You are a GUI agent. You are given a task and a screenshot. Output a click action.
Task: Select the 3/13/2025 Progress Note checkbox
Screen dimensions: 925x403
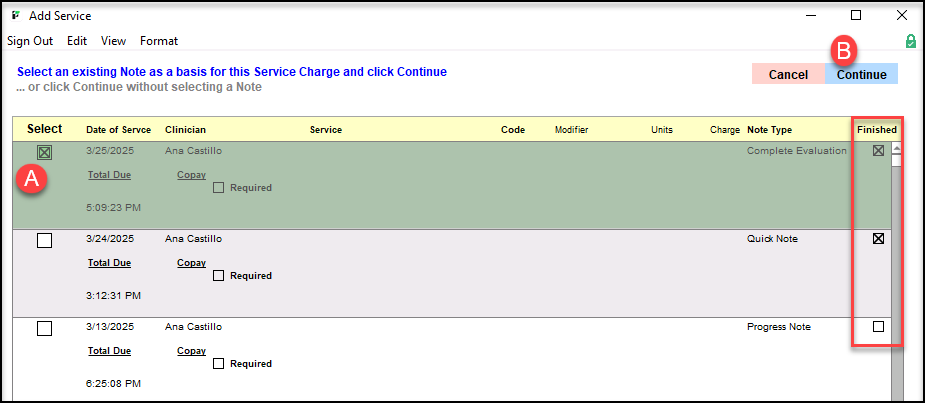(x=44, y=328)
